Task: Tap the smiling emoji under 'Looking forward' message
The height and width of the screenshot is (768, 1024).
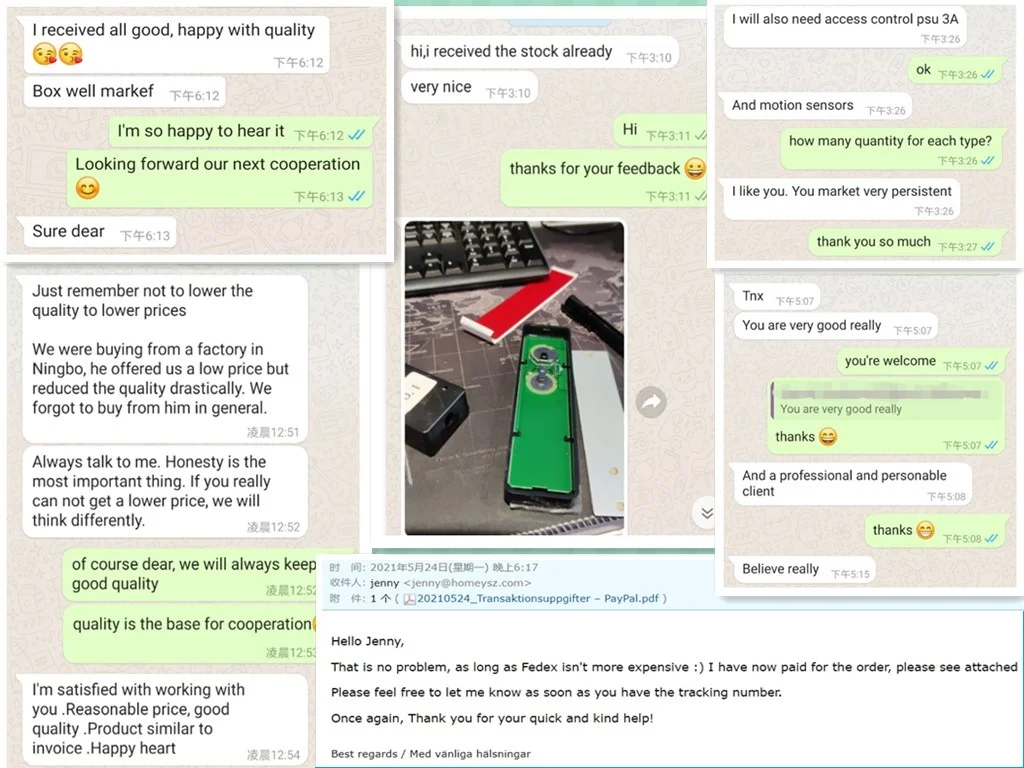Action: point(88,188)
